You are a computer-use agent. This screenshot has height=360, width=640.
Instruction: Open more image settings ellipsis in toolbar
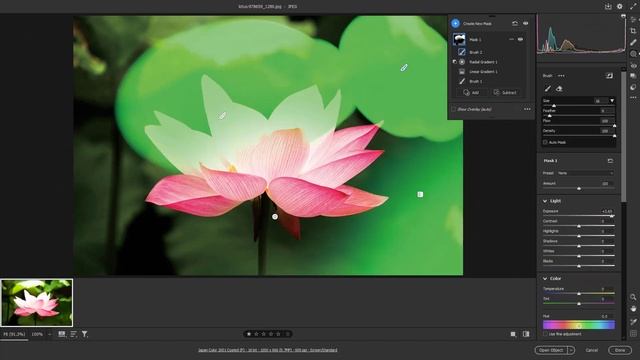coord(633,98)
